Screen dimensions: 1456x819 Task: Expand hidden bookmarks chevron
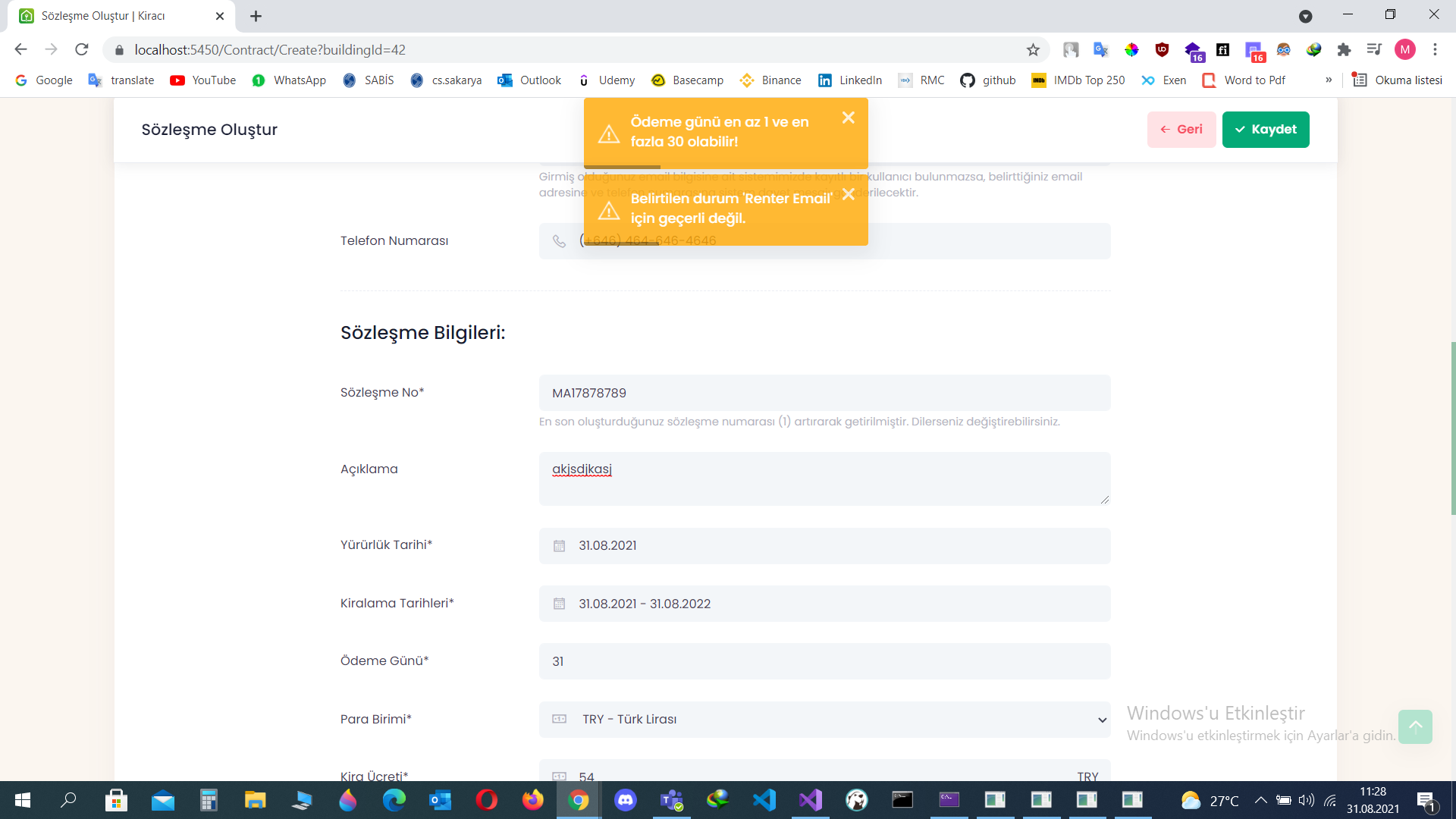[x=1329, y=80]
